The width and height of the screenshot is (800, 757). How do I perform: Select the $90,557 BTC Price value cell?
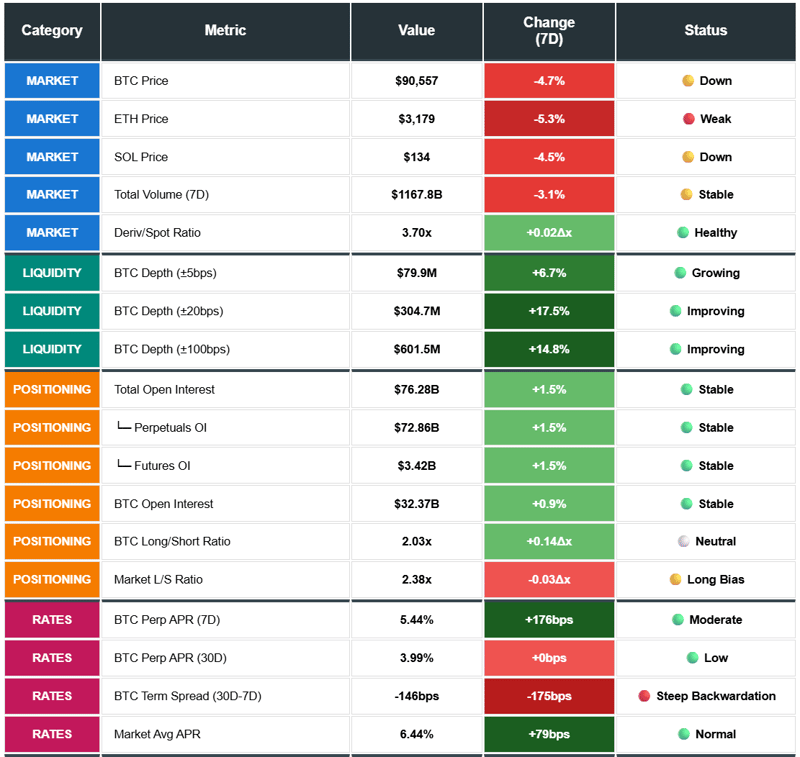416,81
